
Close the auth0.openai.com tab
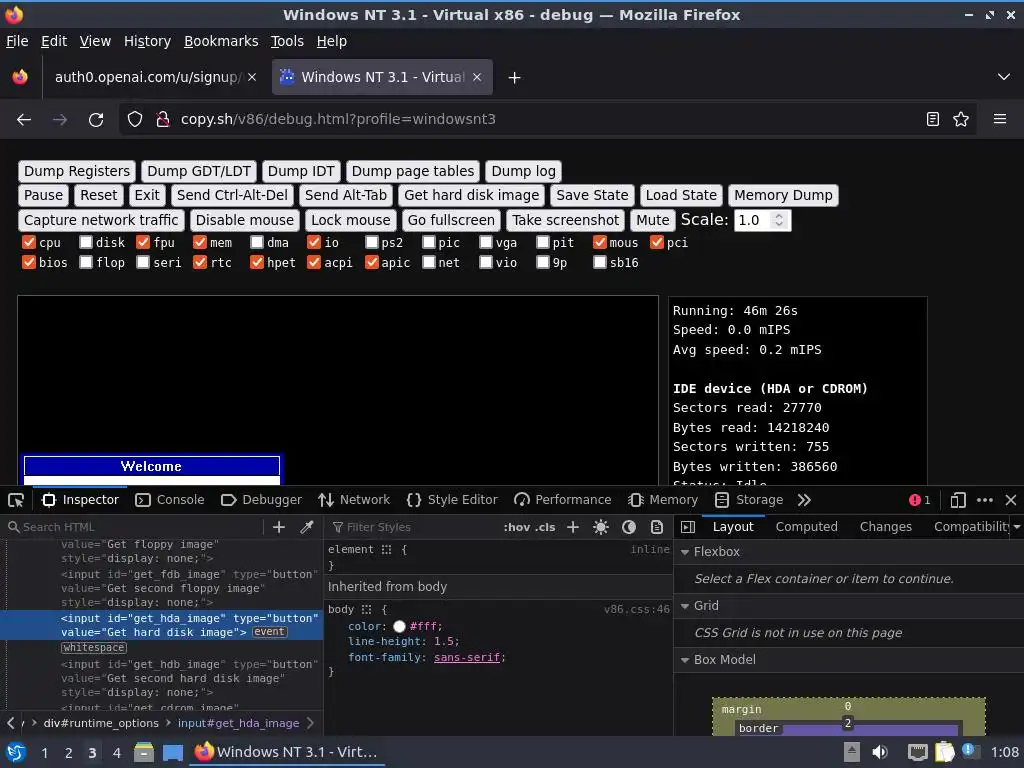click(252, 77)
